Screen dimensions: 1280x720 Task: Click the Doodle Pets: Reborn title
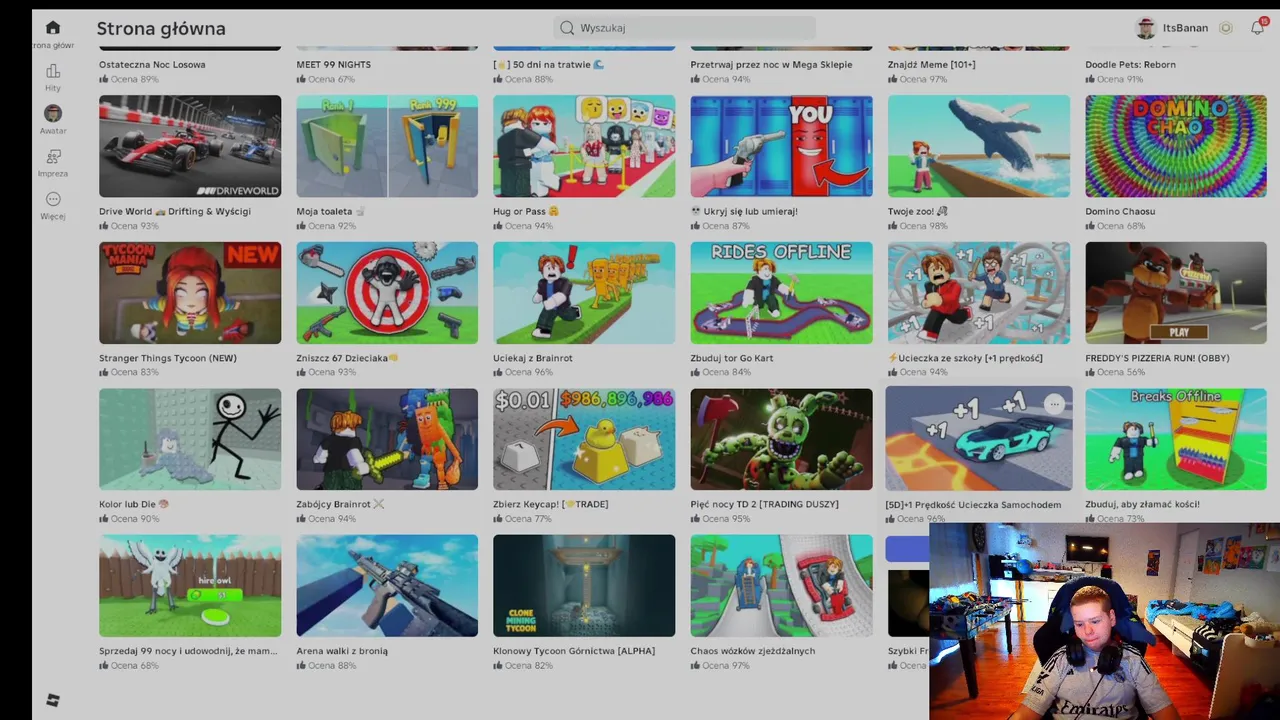[x=1130, y=64]
